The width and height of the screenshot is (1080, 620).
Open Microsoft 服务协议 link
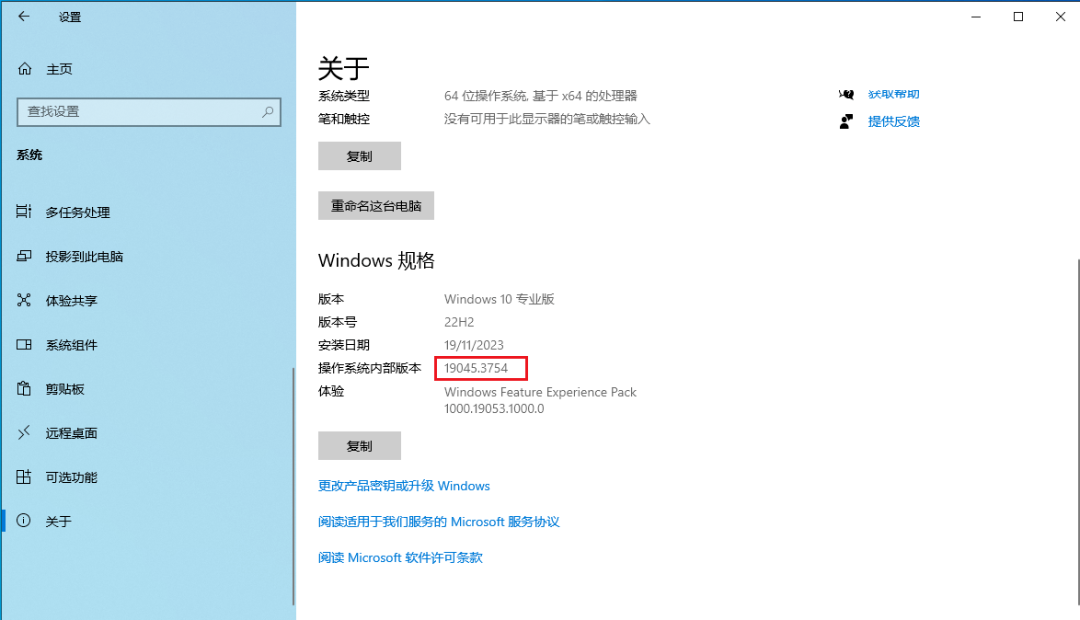coord(439,521)
